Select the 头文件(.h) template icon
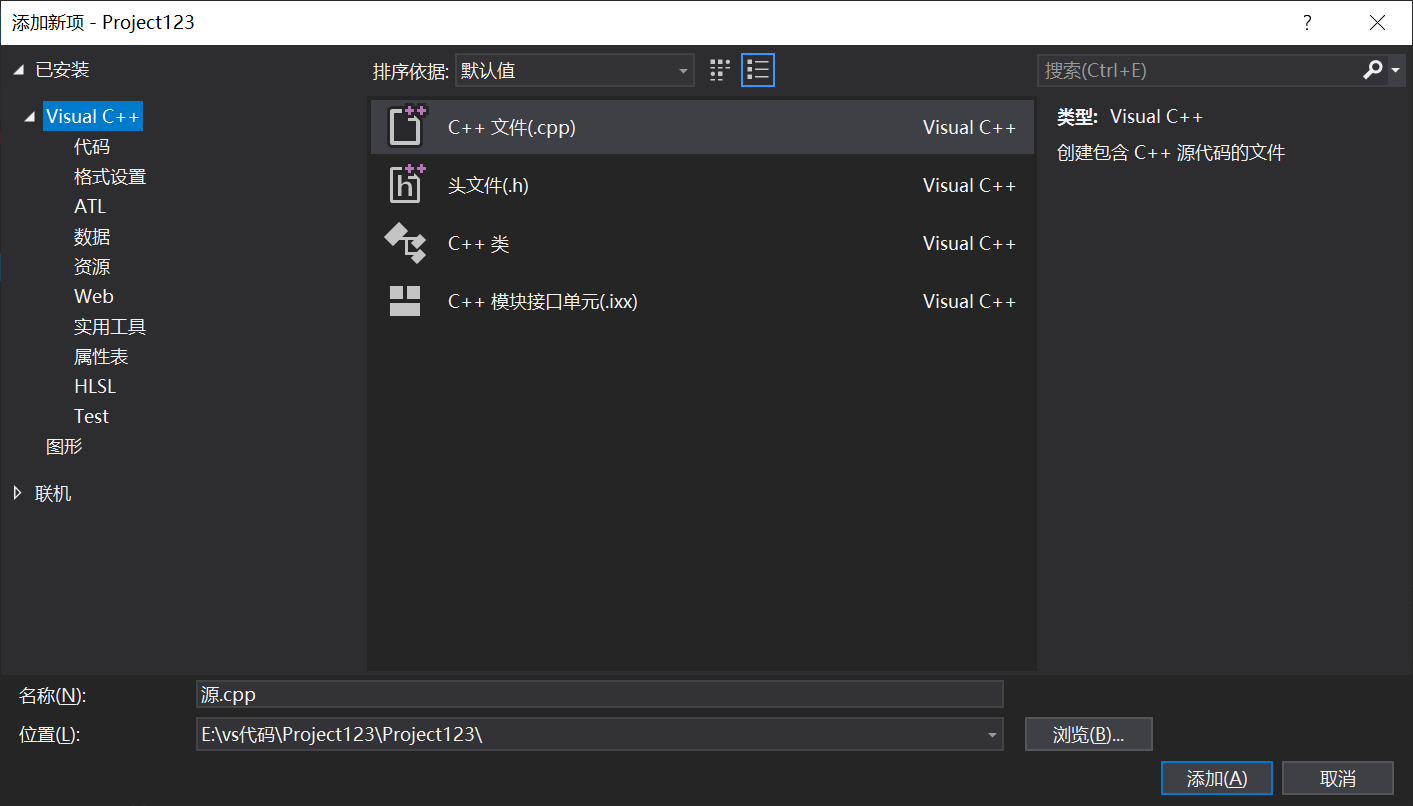The width and height of the screenshot is (1413, 806). pos(405,184)
